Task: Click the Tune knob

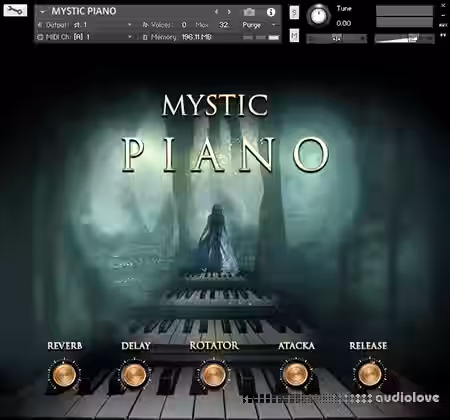Action: [319, 15]
